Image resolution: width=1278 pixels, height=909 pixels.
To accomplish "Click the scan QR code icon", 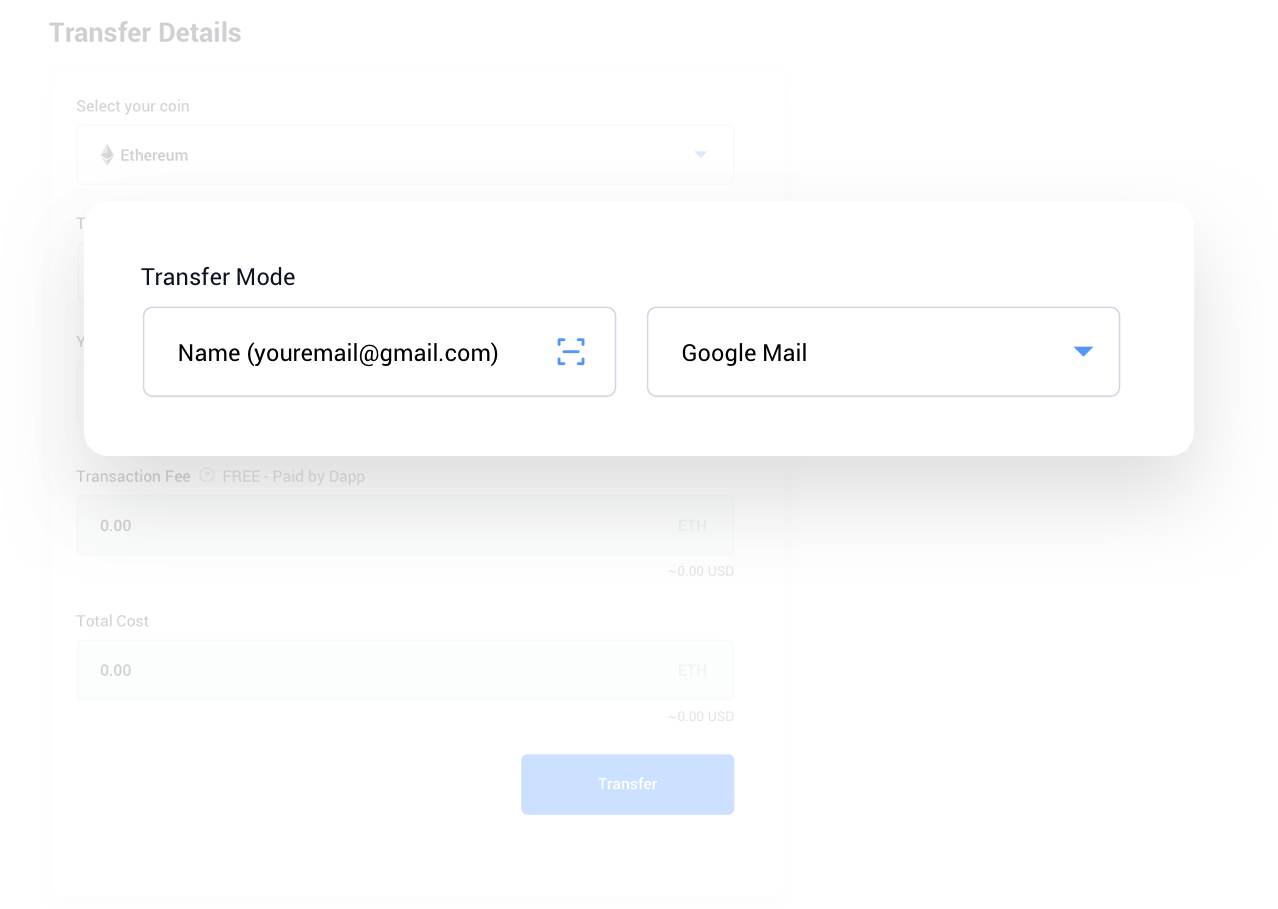I will pyautogui.click(x=571, y=352).
